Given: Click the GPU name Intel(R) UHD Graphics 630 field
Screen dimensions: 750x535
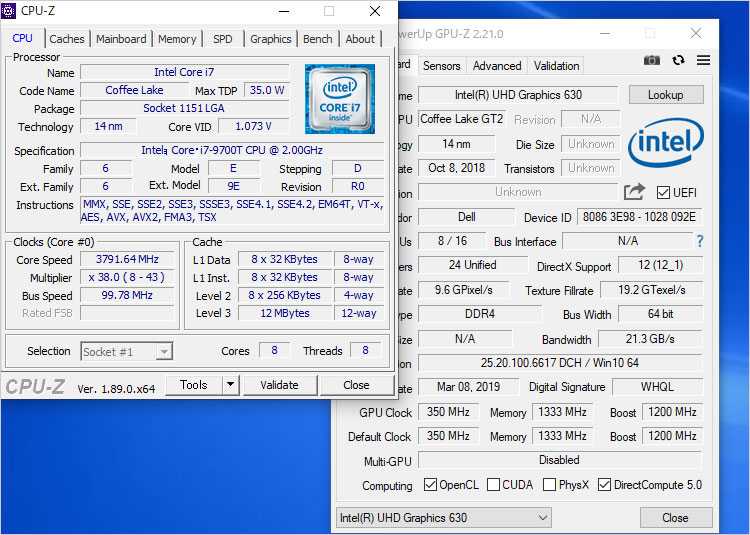Looking at the screenshot, I should [518, 95].
